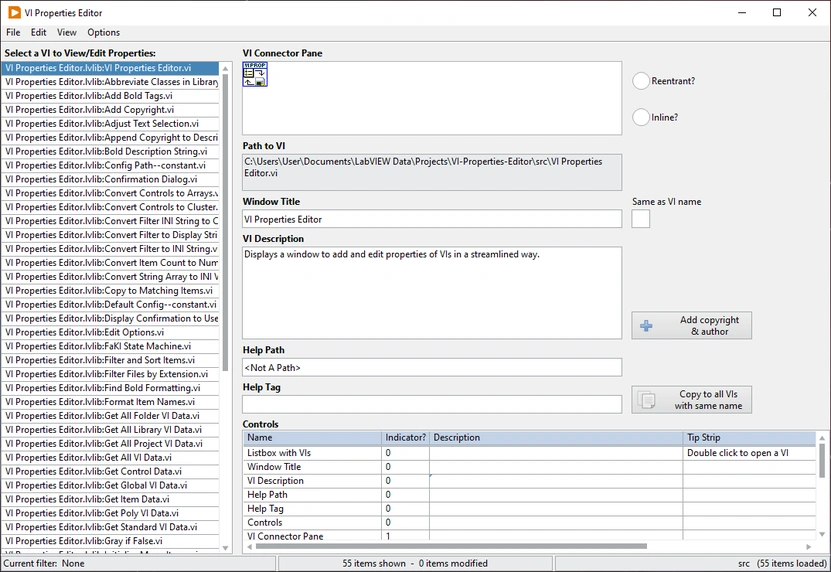Image resolution: width=831 pixels, height=572 pixels.
Task: Select 'Get Item Data.vi' in VI list
Action: click(110, 499)
